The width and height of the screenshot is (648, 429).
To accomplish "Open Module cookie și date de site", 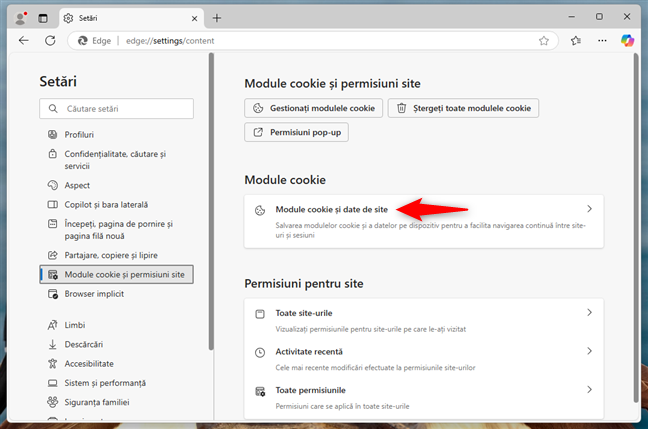I will pos(424,222).
